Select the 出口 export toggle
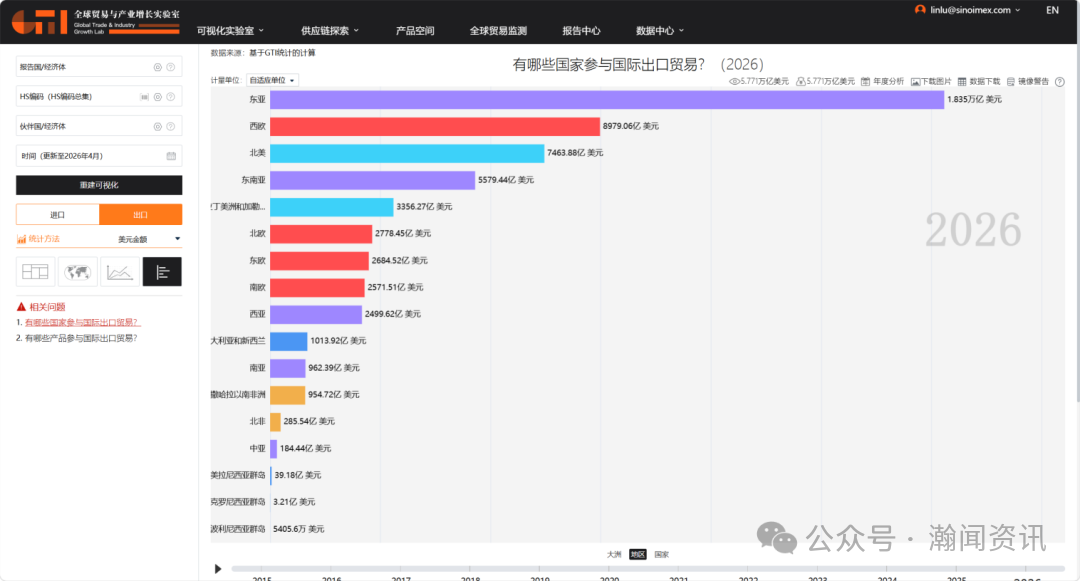The width and height of the screenshot is (1080, 581). point(141,215)
